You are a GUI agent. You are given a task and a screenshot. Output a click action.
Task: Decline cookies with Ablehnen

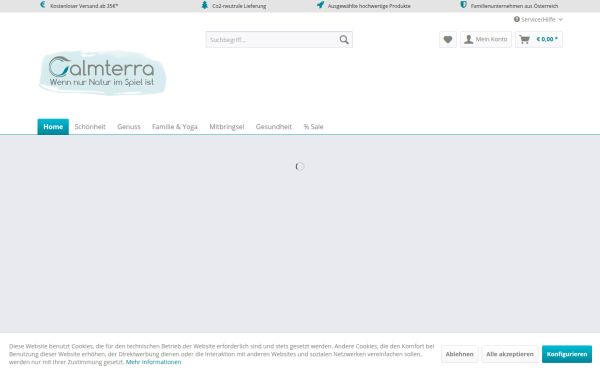[460, 354]
